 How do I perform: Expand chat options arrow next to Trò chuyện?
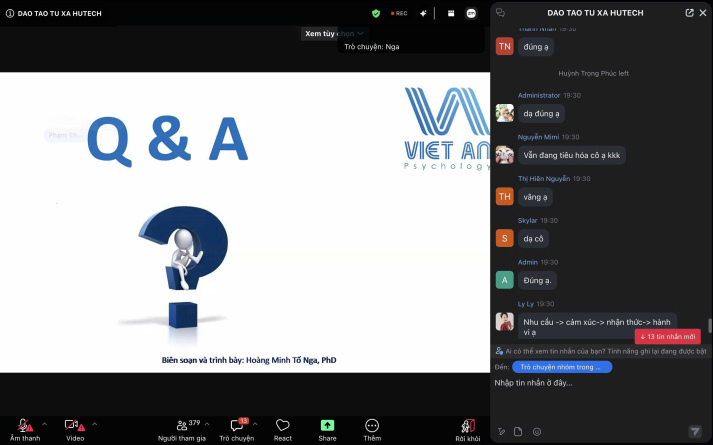point(255,424)
